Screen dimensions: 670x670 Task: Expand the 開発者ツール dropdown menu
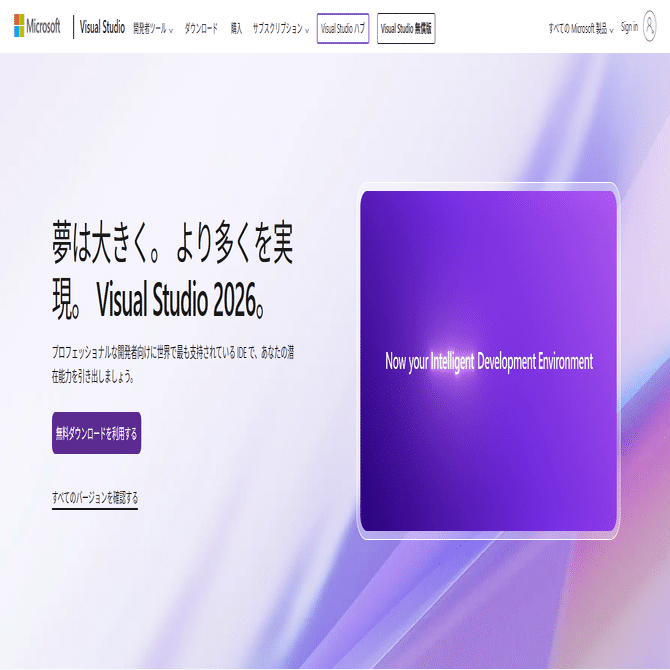tap(153, 29)
